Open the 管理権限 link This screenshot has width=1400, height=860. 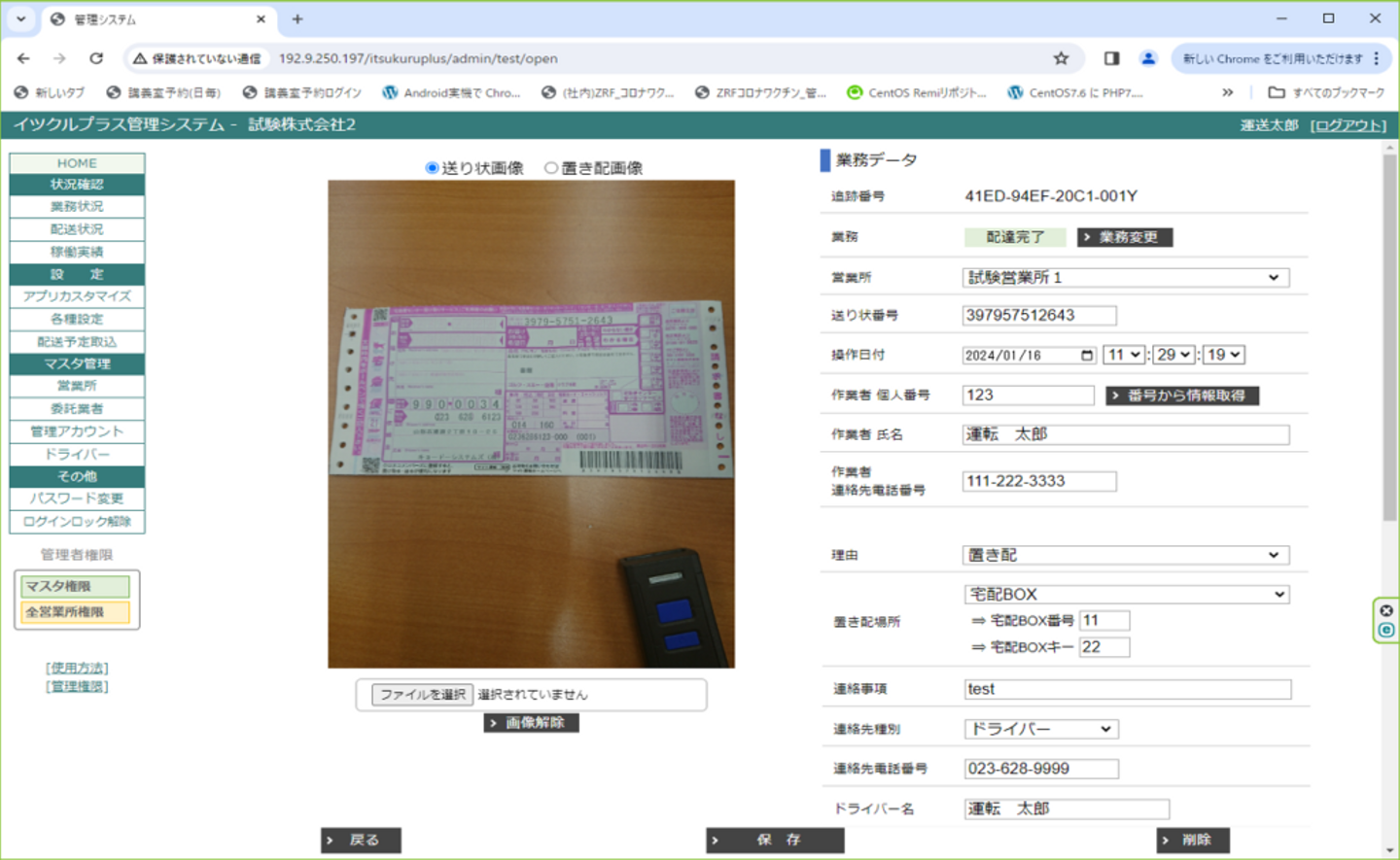point(77,686)
